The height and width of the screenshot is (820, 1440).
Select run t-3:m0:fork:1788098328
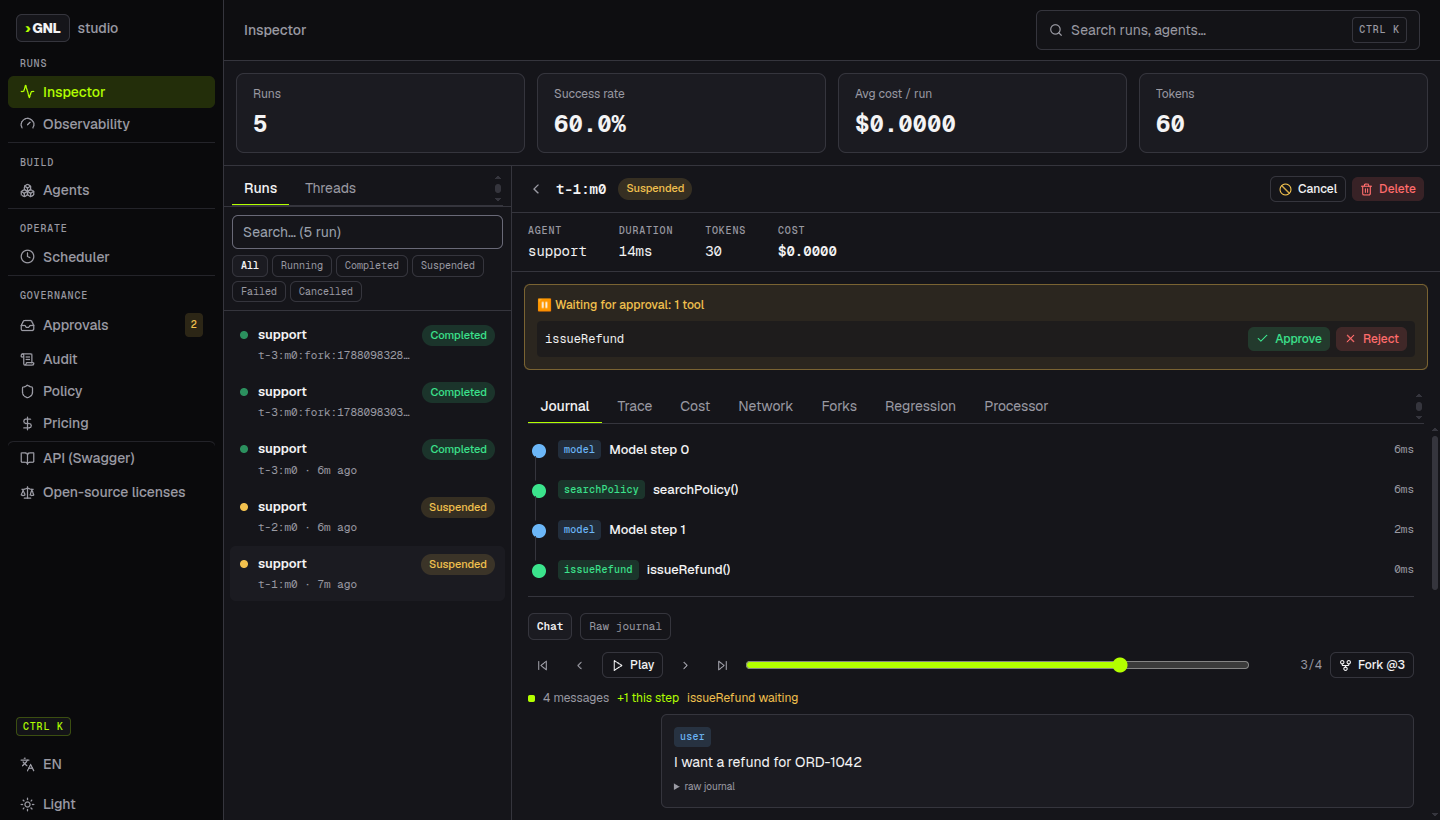point(367,345)
